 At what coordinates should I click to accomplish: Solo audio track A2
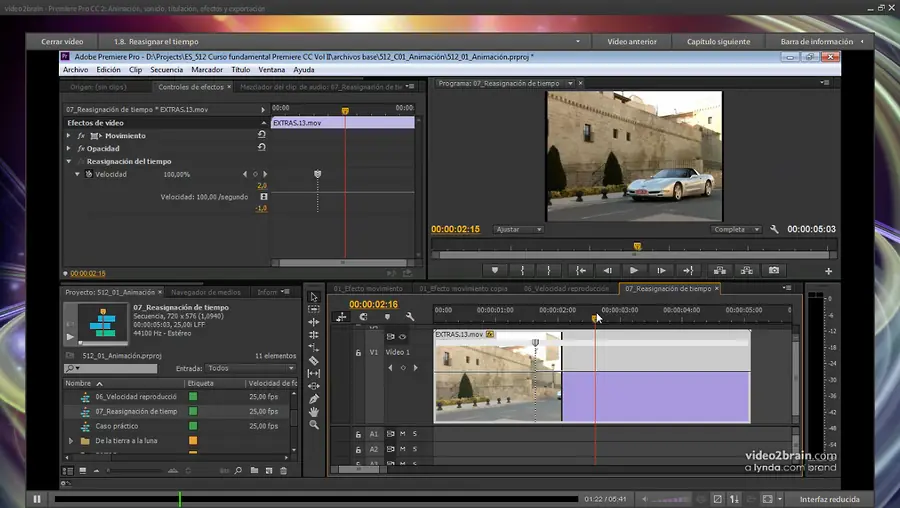pos(414,449)
